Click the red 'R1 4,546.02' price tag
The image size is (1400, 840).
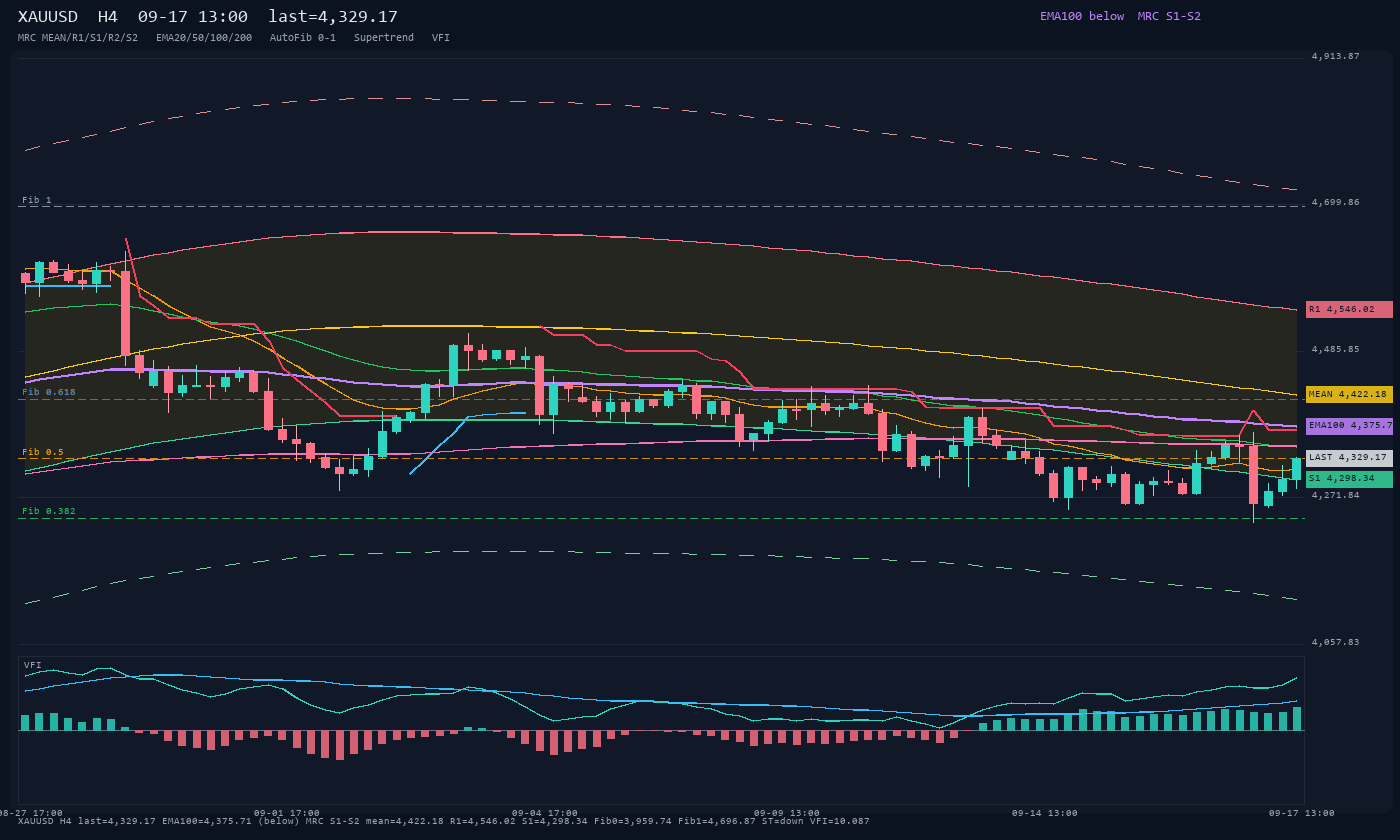tap(1349, 310)
